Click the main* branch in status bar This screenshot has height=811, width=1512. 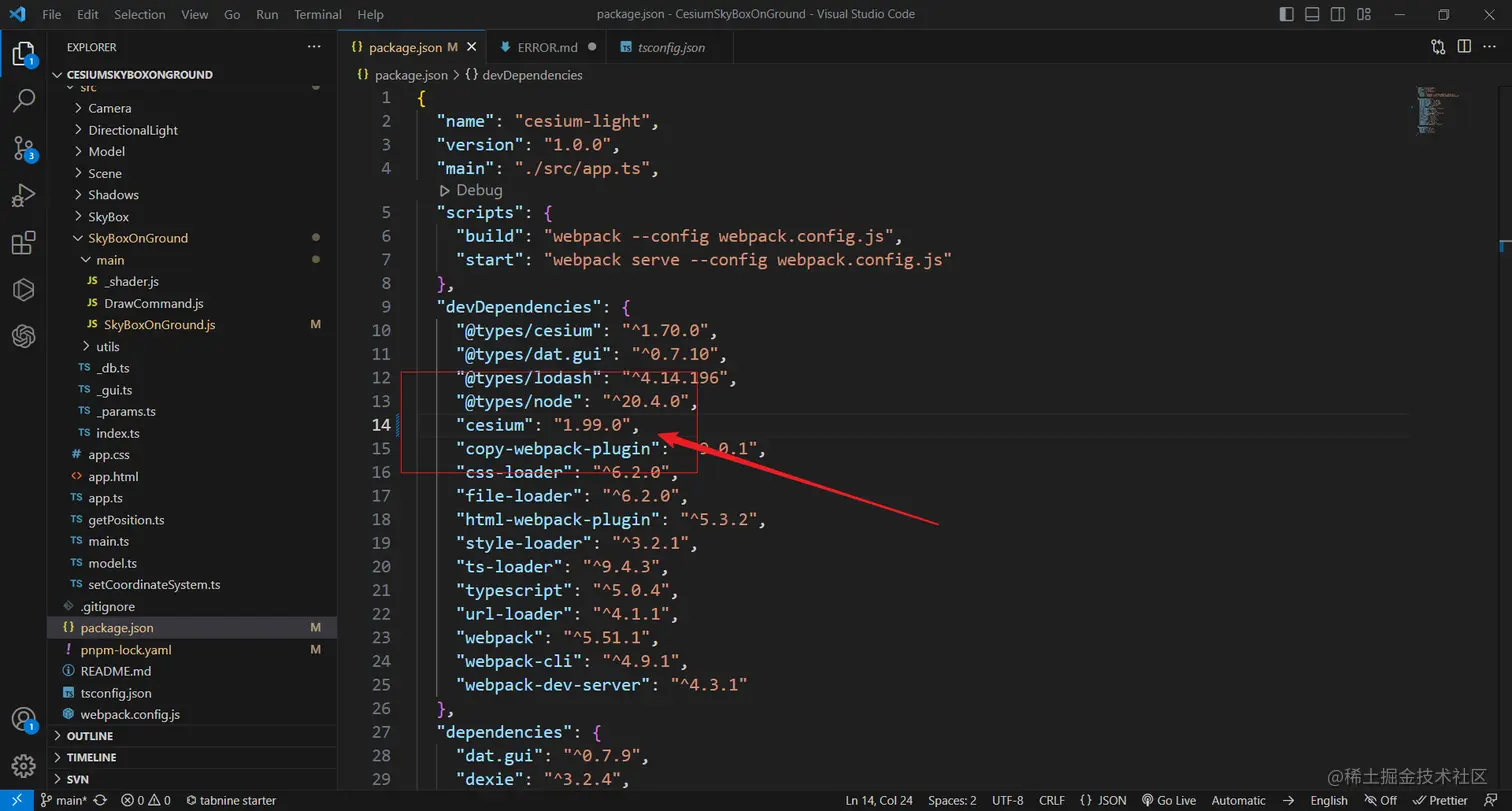(x=64, y=800)
